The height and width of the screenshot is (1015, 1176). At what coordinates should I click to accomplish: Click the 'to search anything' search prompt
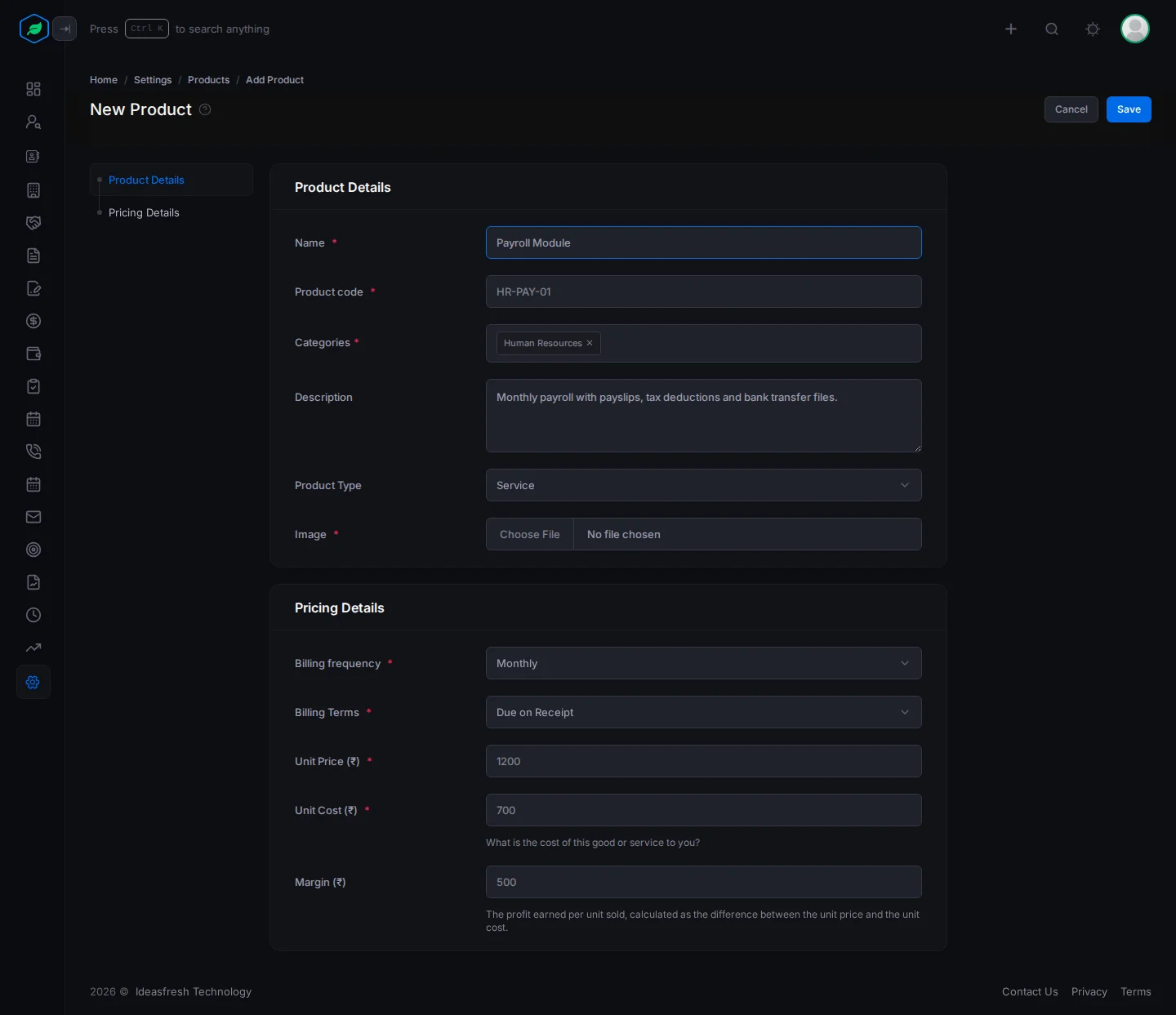[222, 29]
